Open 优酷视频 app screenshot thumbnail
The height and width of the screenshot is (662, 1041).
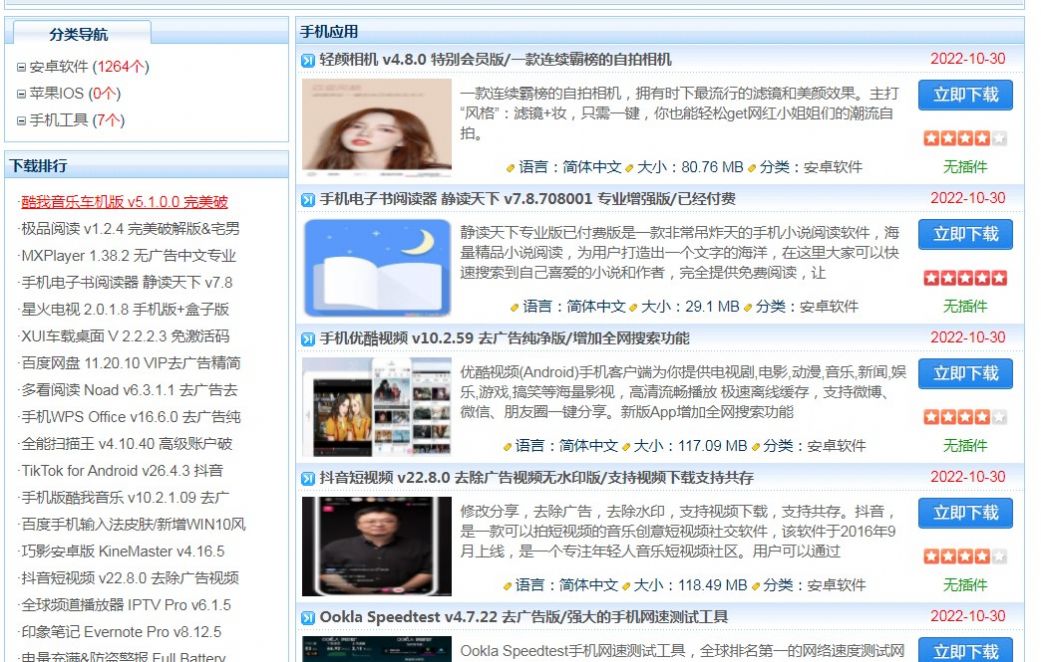[376, 406]
